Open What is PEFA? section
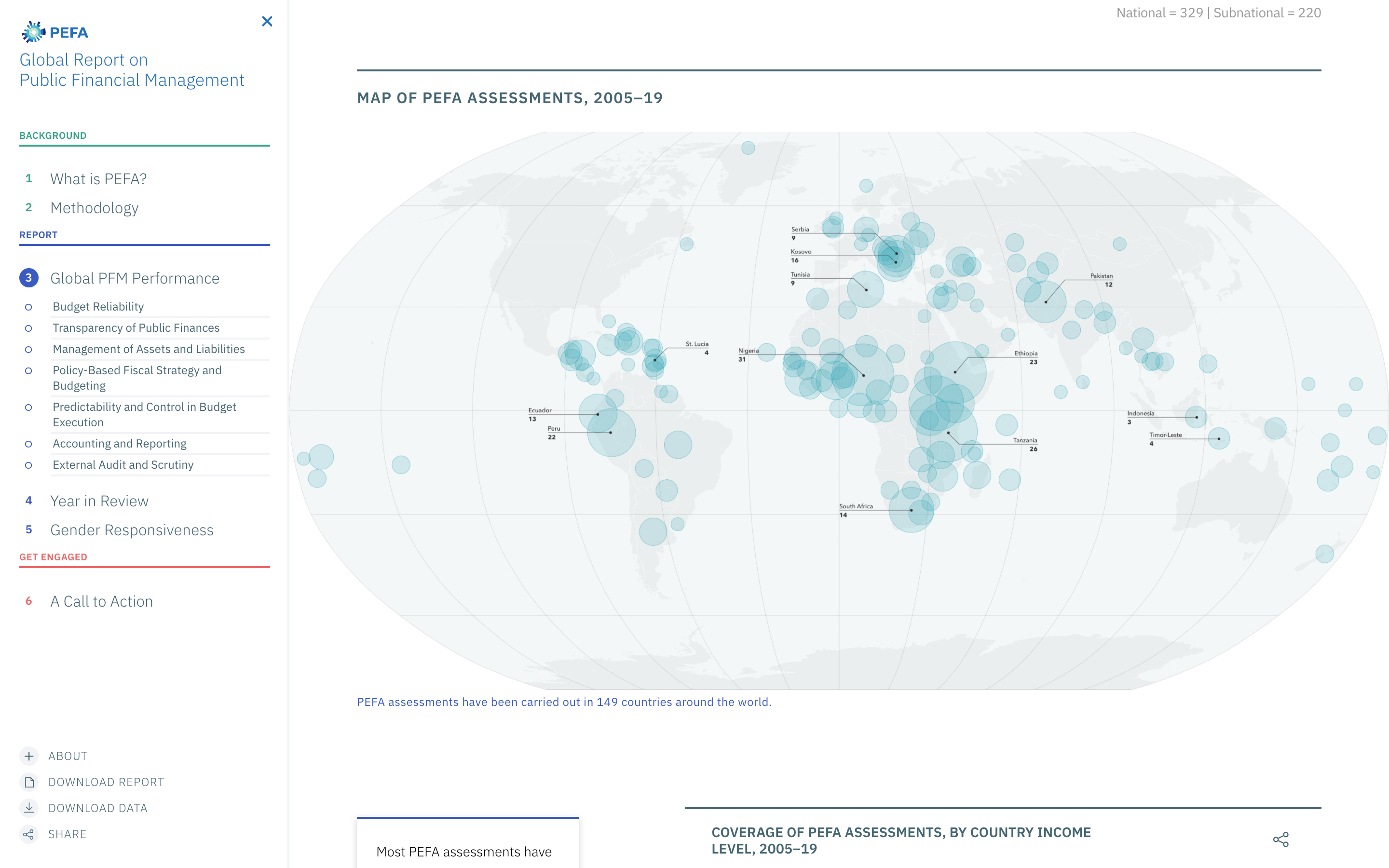This screenshot has width=1389, height=868. [98, 179]
